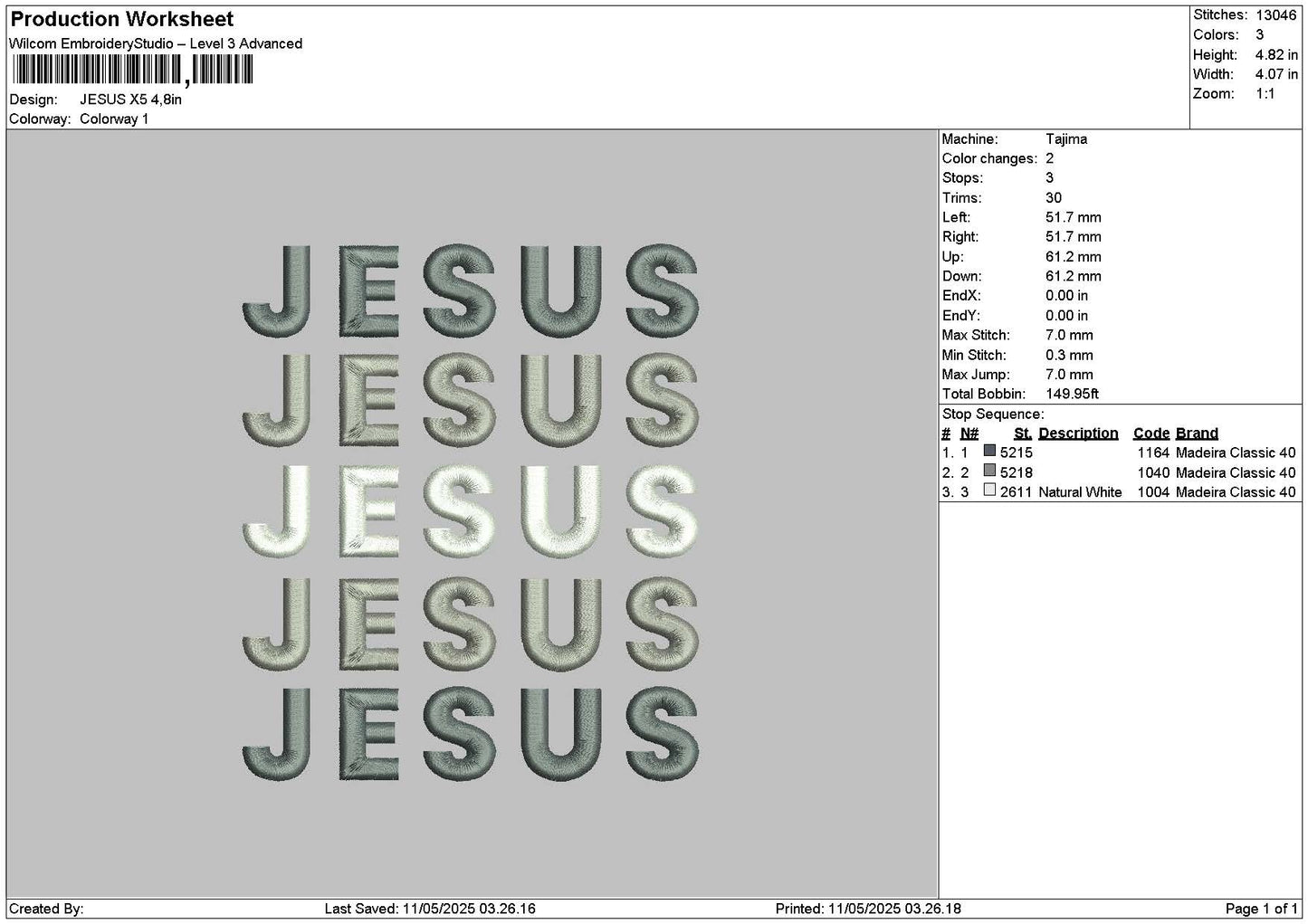Click the 2611 Natural White swatch
Screen dimensions: 1308x924
pyautogui.click(x=989, y=491)
